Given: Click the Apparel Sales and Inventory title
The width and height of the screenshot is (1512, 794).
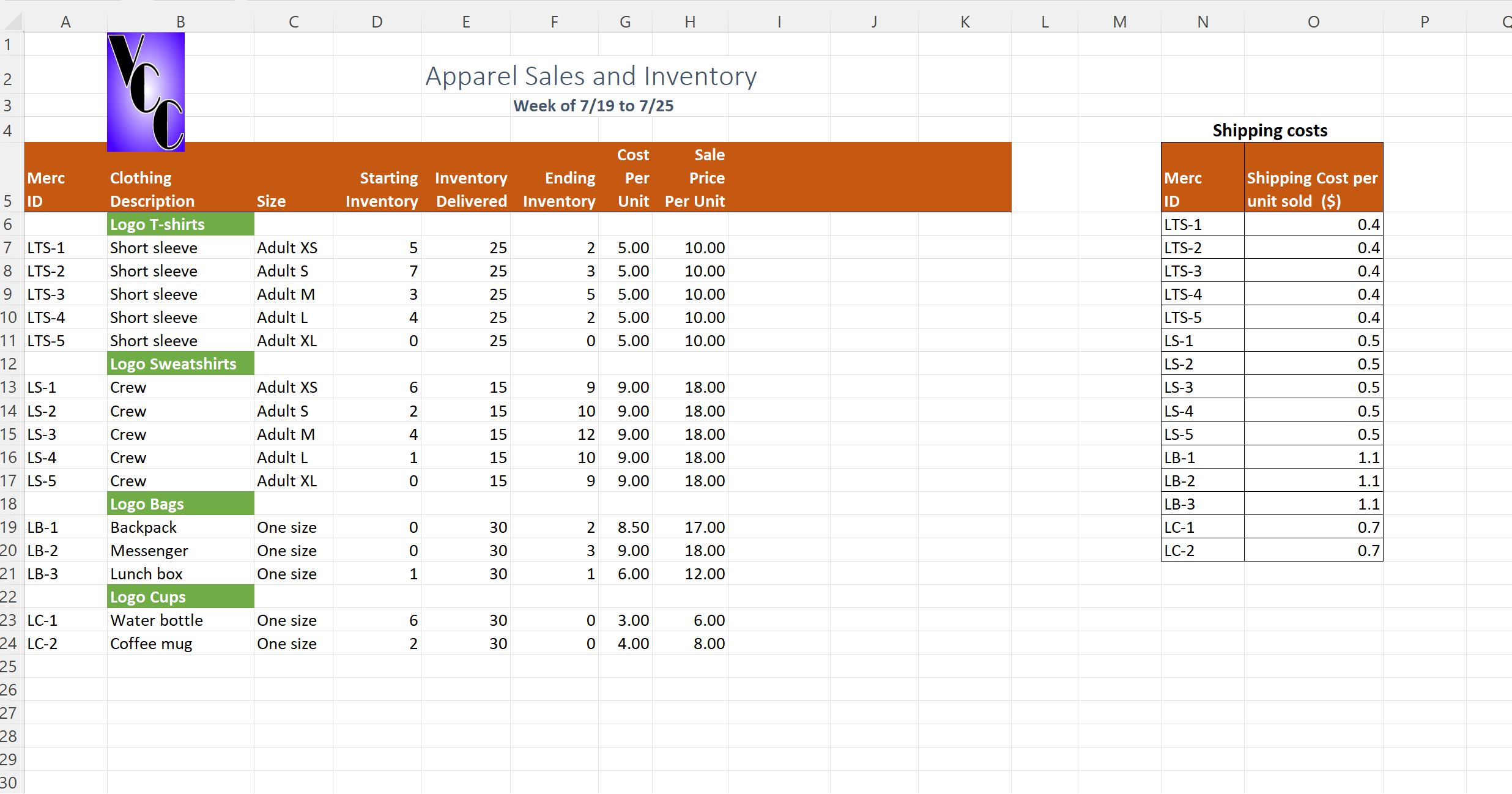Looking at the screenshot, I should coord(591,76).
